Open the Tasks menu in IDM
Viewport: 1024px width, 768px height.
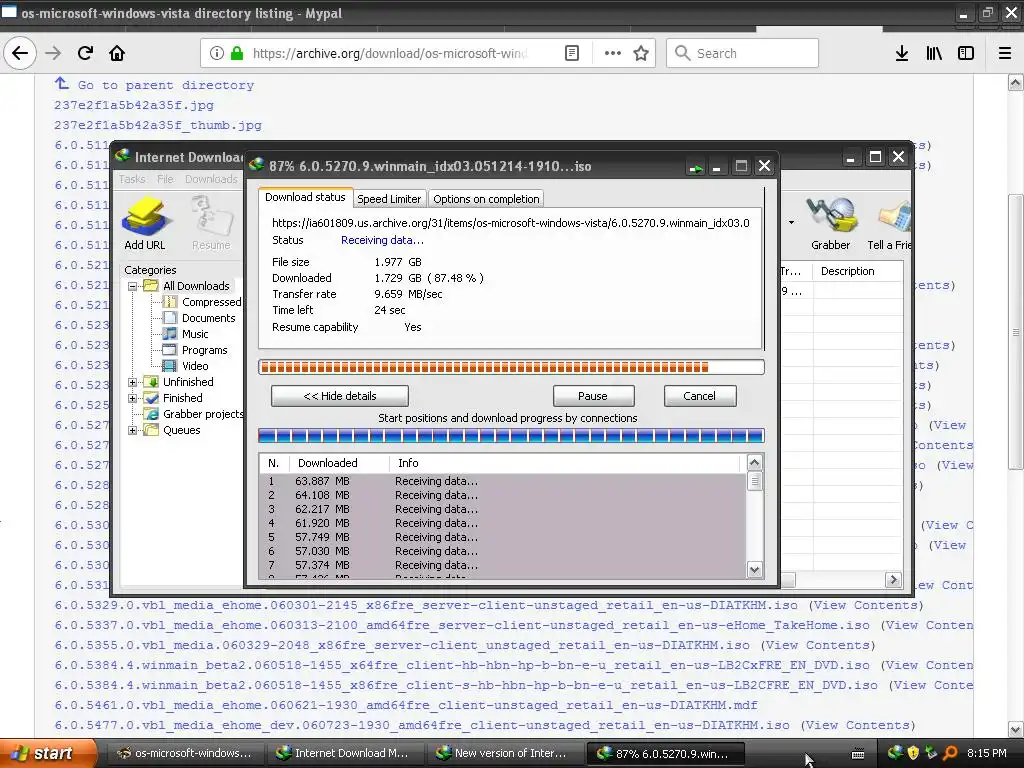point(132,179)
